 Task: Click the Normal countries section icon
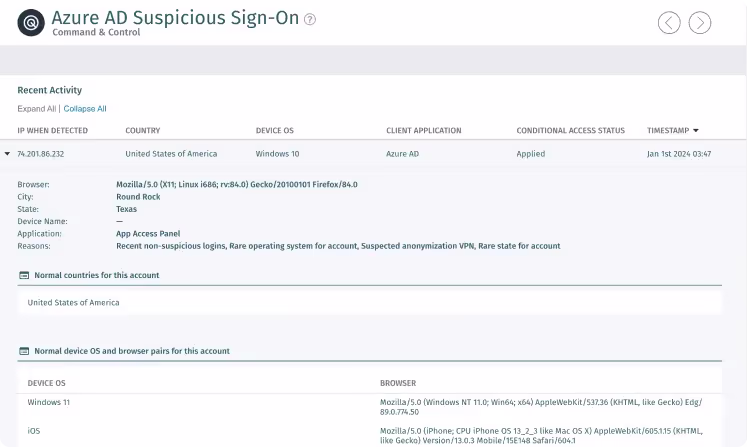coord(24,275)
